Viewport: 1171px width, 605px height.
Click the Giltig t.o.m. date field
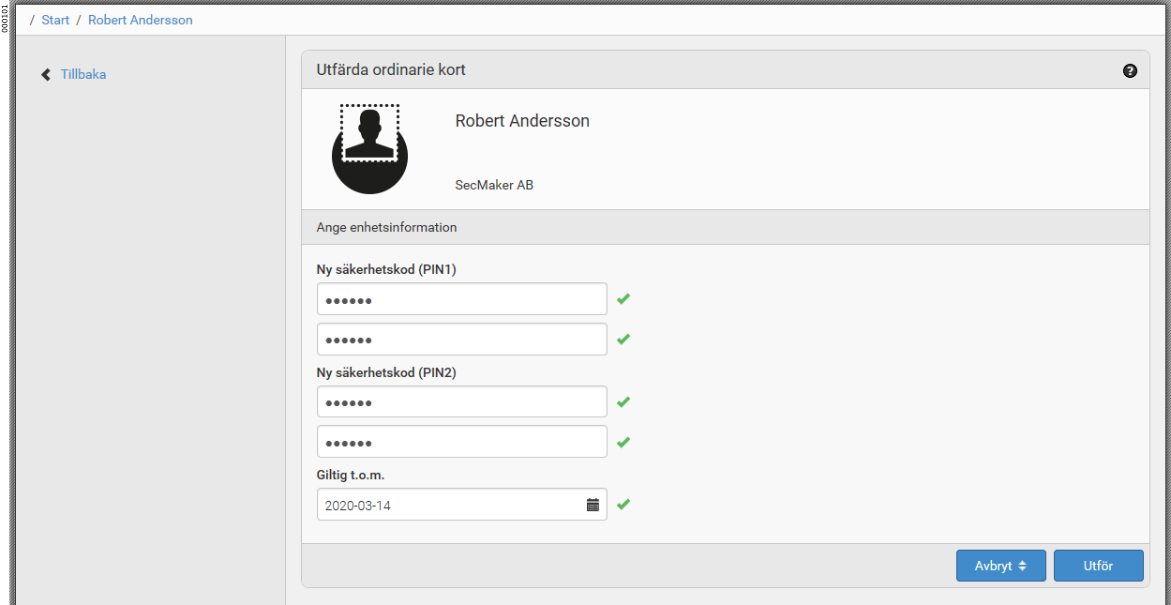(450, 505)
